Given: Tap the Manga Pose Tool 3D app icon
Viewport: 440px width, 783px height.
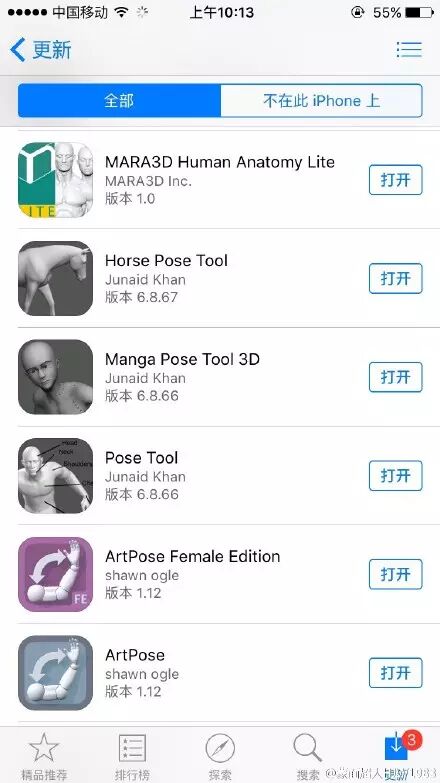Looking at the screenshot, I should (55, 377).
